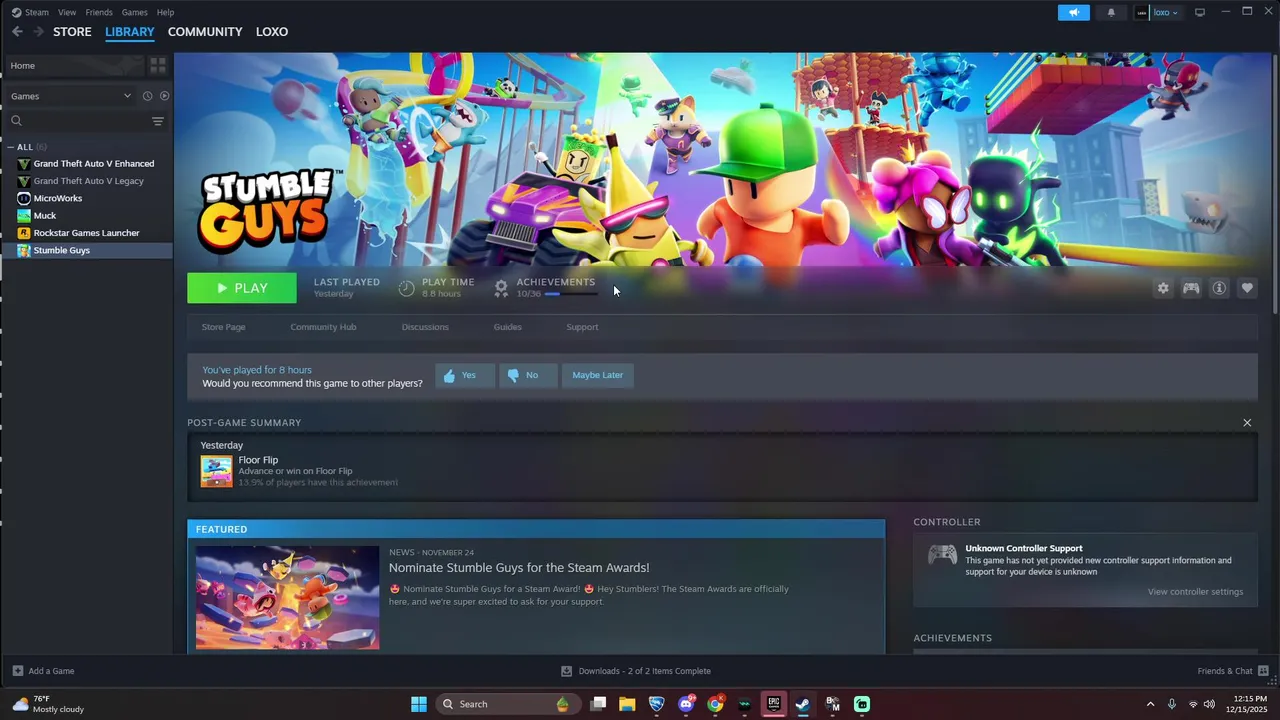Open the LOXO profile tab

pos(272,32)
